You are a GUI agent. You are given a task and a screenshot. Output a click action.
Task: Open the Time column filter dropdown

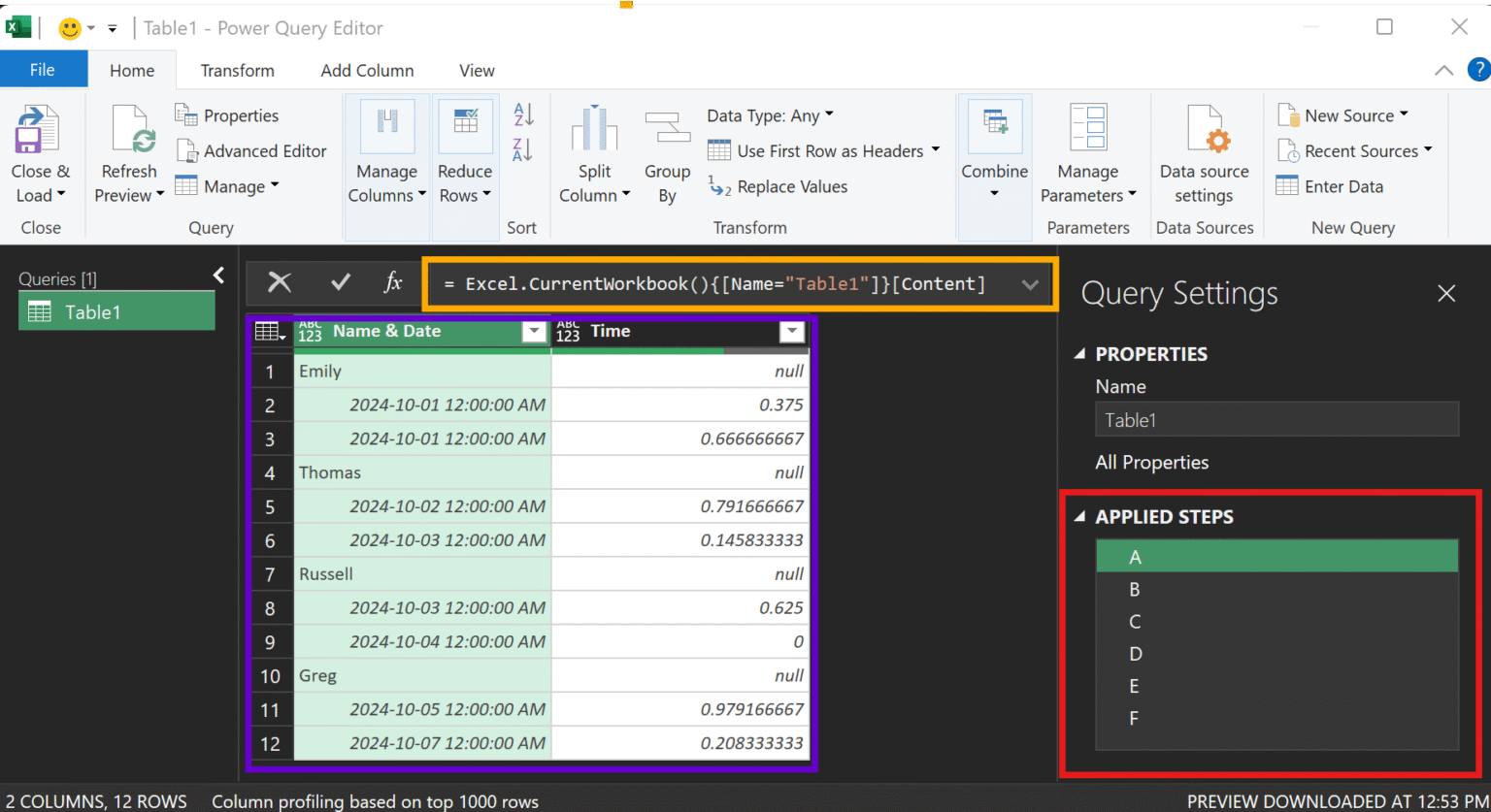[x=792, y=332]
